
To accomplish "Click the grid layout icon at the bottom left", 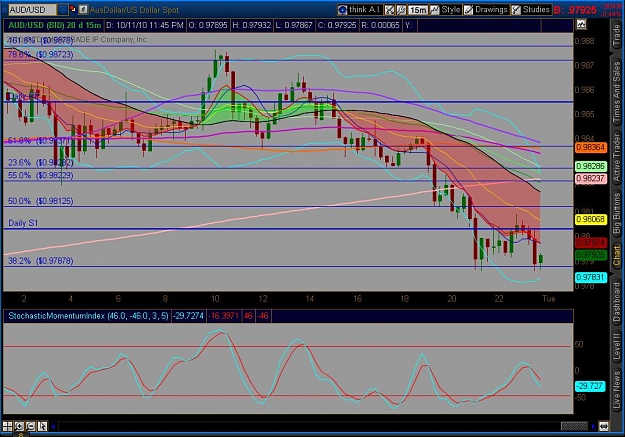I will point(7,426).
